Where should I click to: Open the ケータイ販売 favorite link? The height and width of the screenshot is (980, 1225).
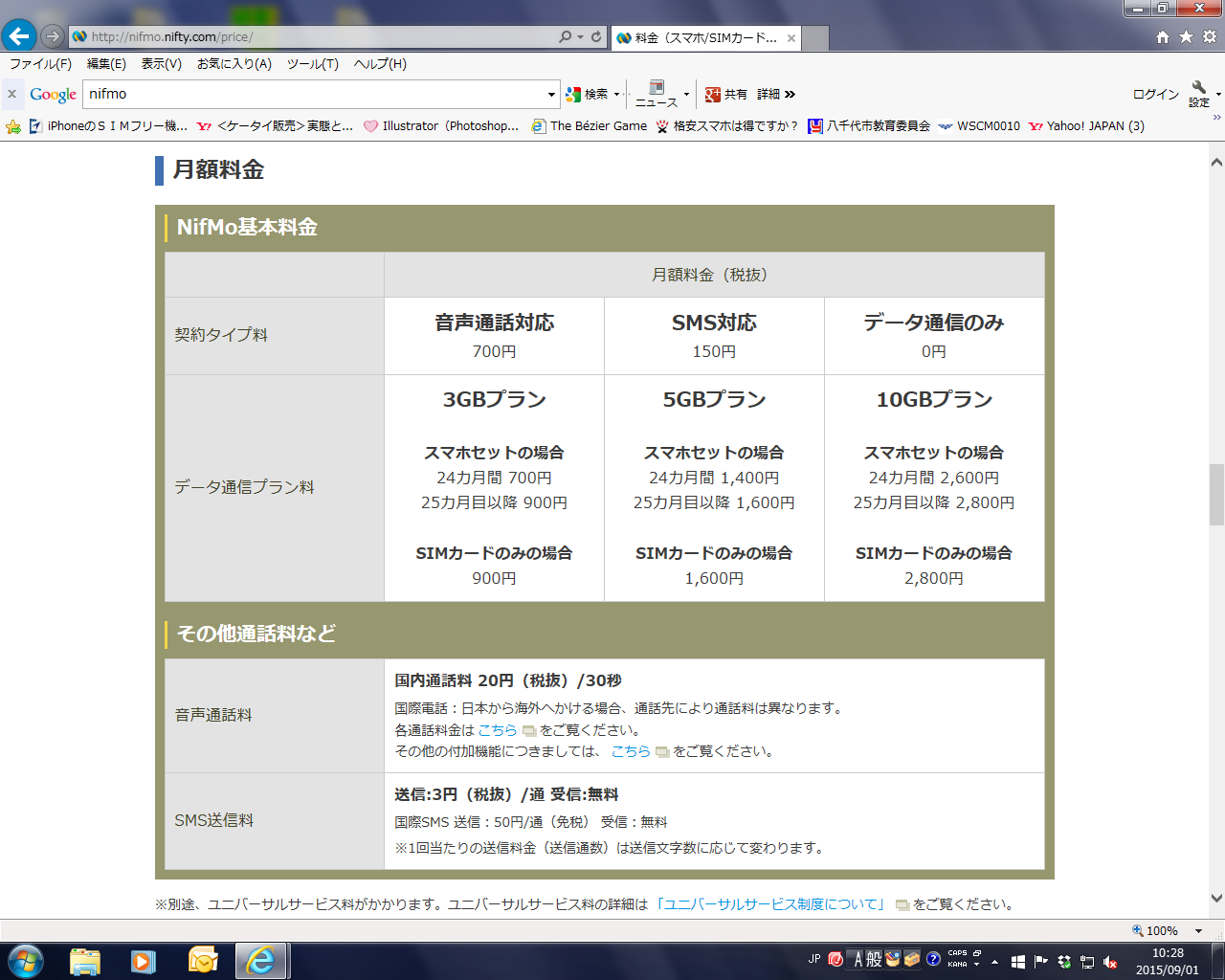pos(276,126)
